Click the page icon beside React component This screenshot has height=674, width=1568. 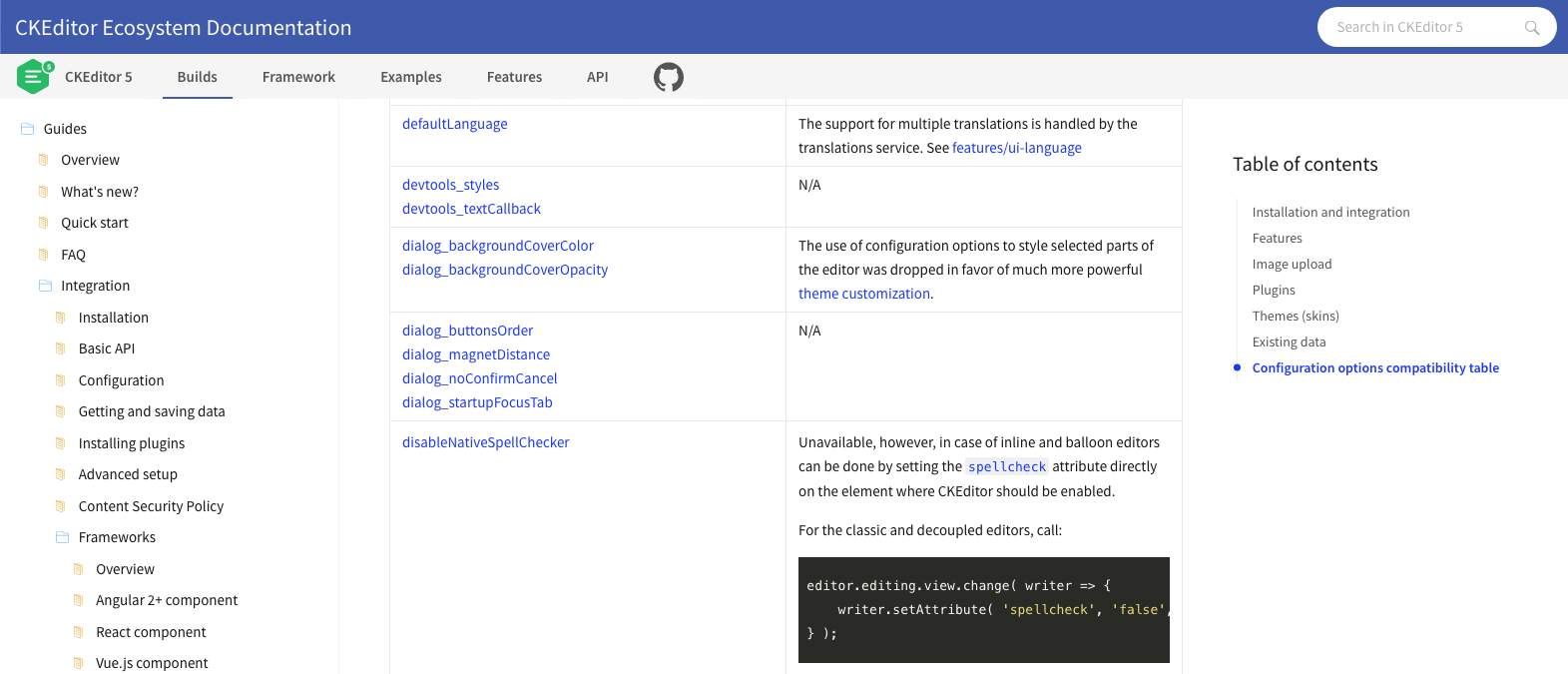tap(78, 632)
